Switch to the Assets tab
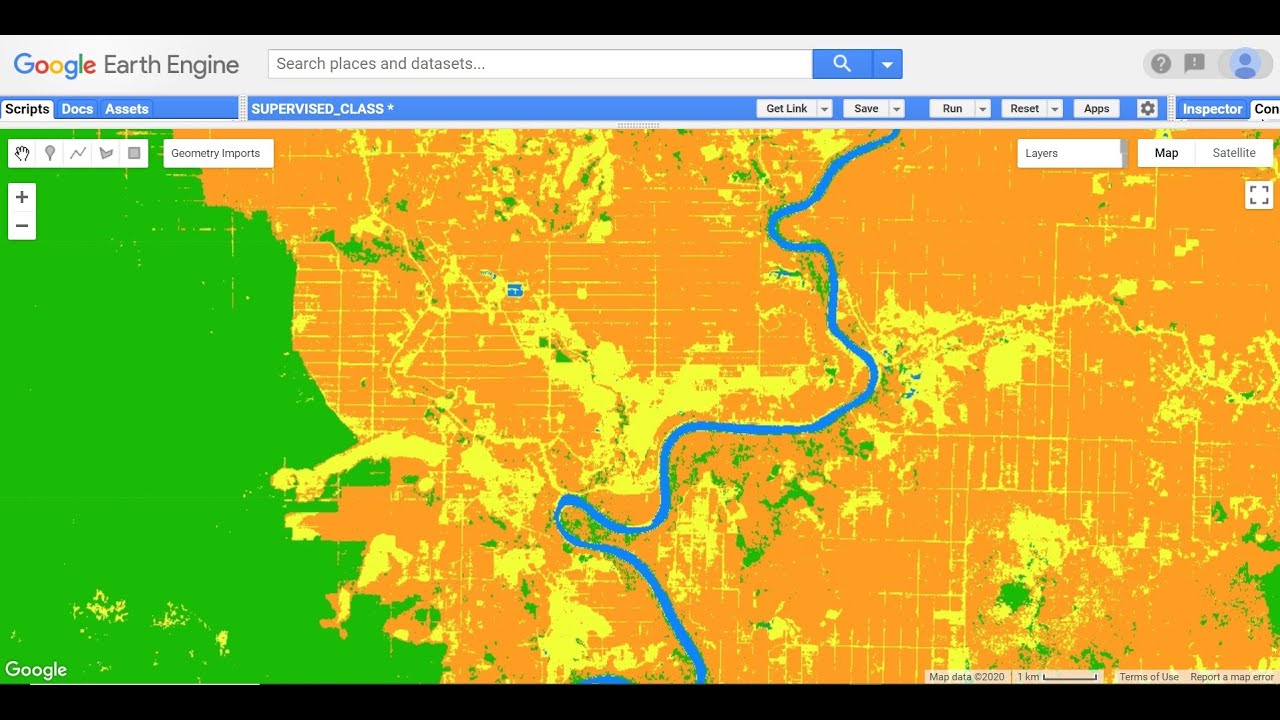The image size is (1280, 720). (x=127, y=109)
